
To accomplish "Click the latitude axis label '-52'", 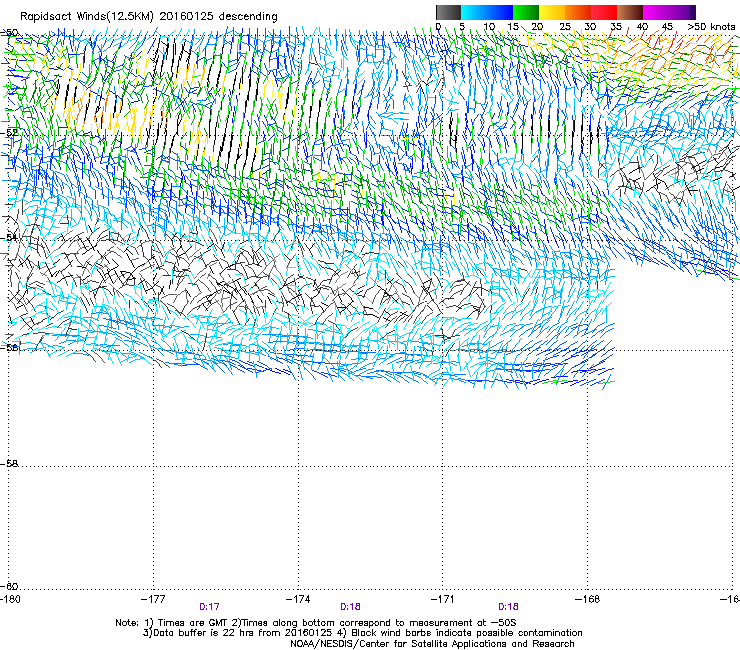I will click(x=9, y=133).
